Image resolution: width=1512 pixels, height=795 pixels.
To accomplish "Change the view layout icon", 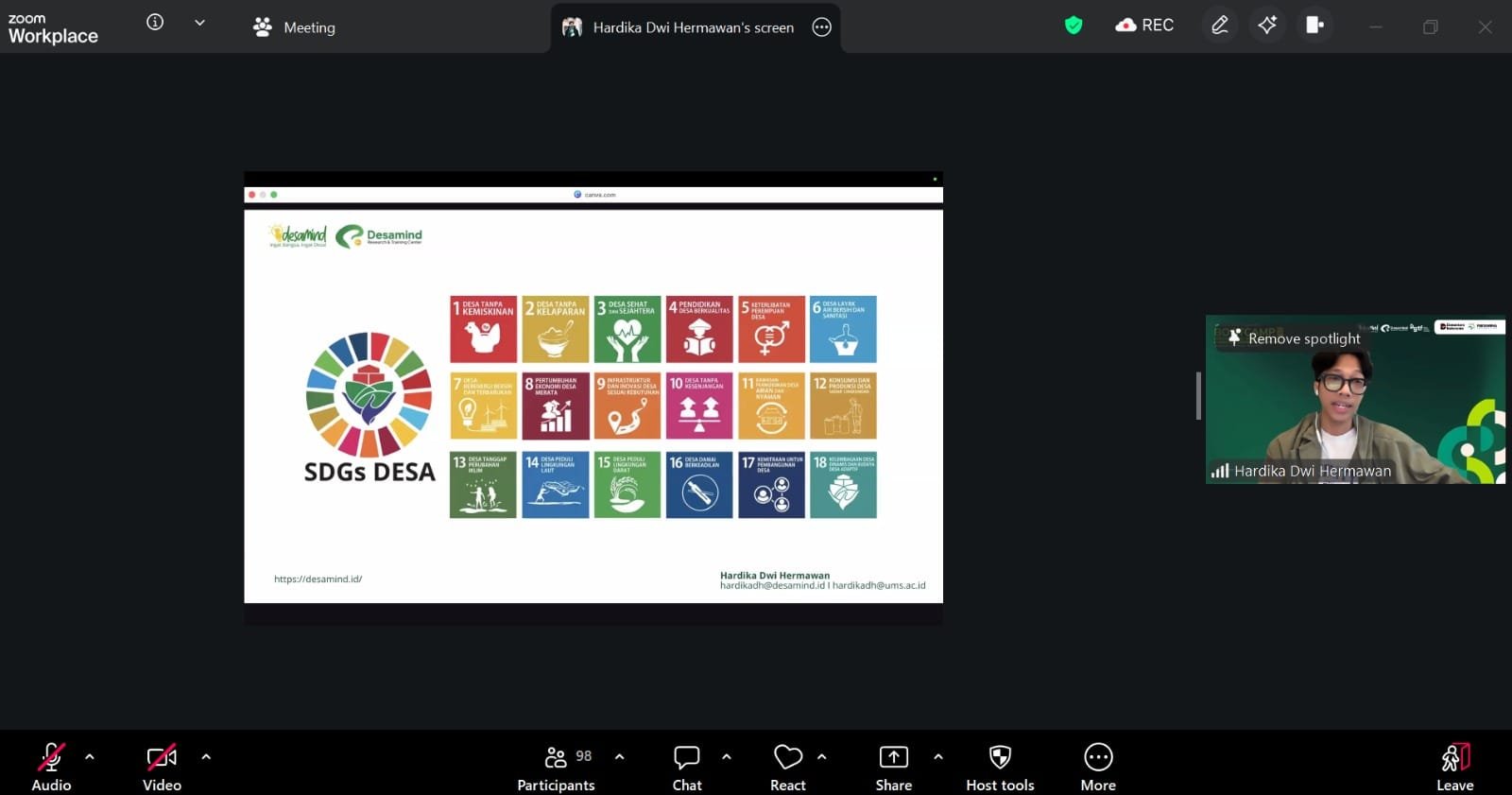I will [x=1314, y=26].
